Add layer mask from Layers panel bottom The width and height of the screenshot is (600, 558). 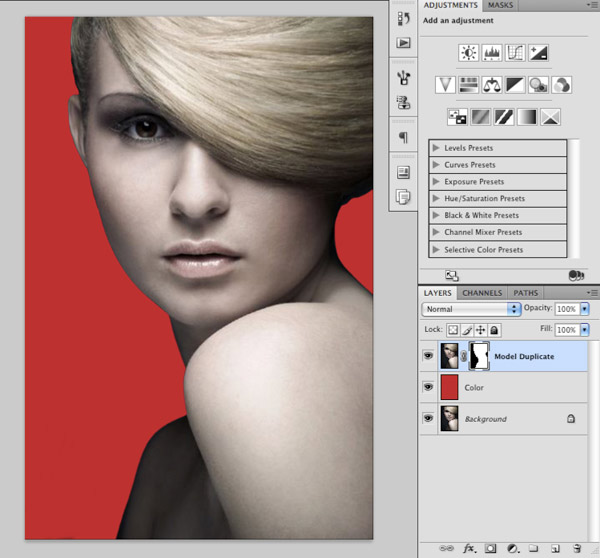click(x=490, y=548)
